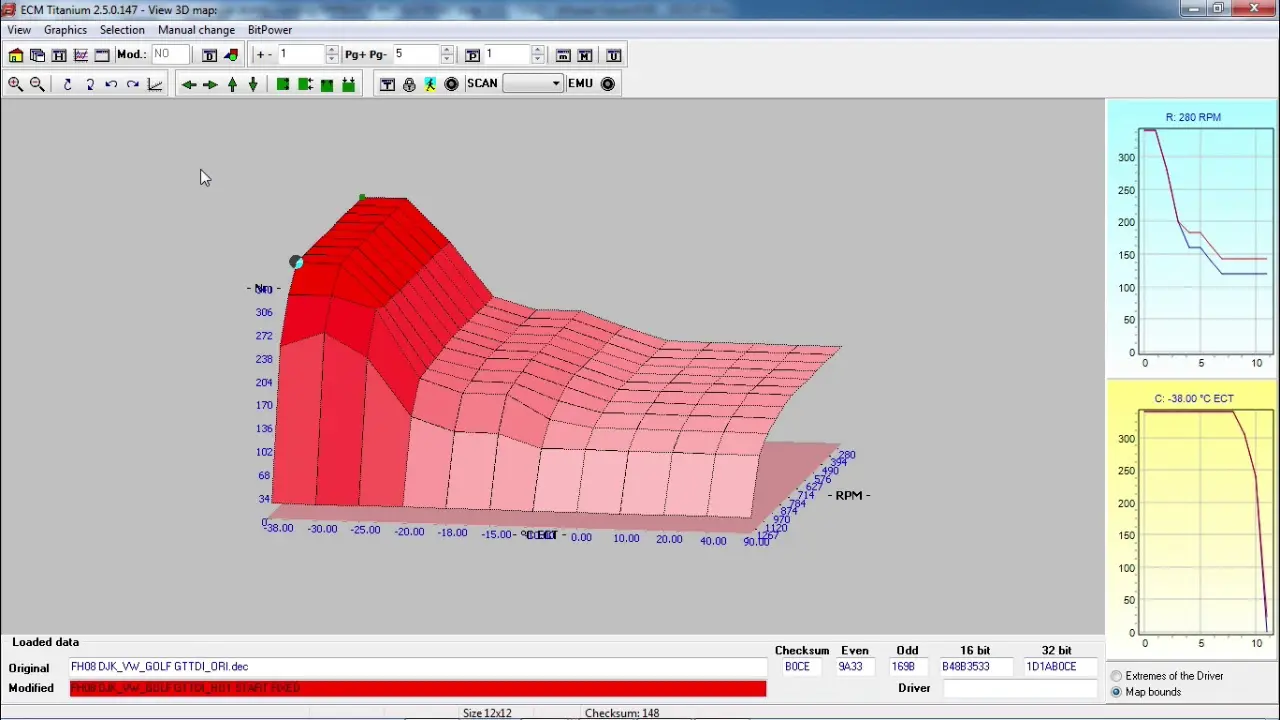Click the Mod. value input field
The width and height of the screenshot is (1280, 720).
coord(170,55)
